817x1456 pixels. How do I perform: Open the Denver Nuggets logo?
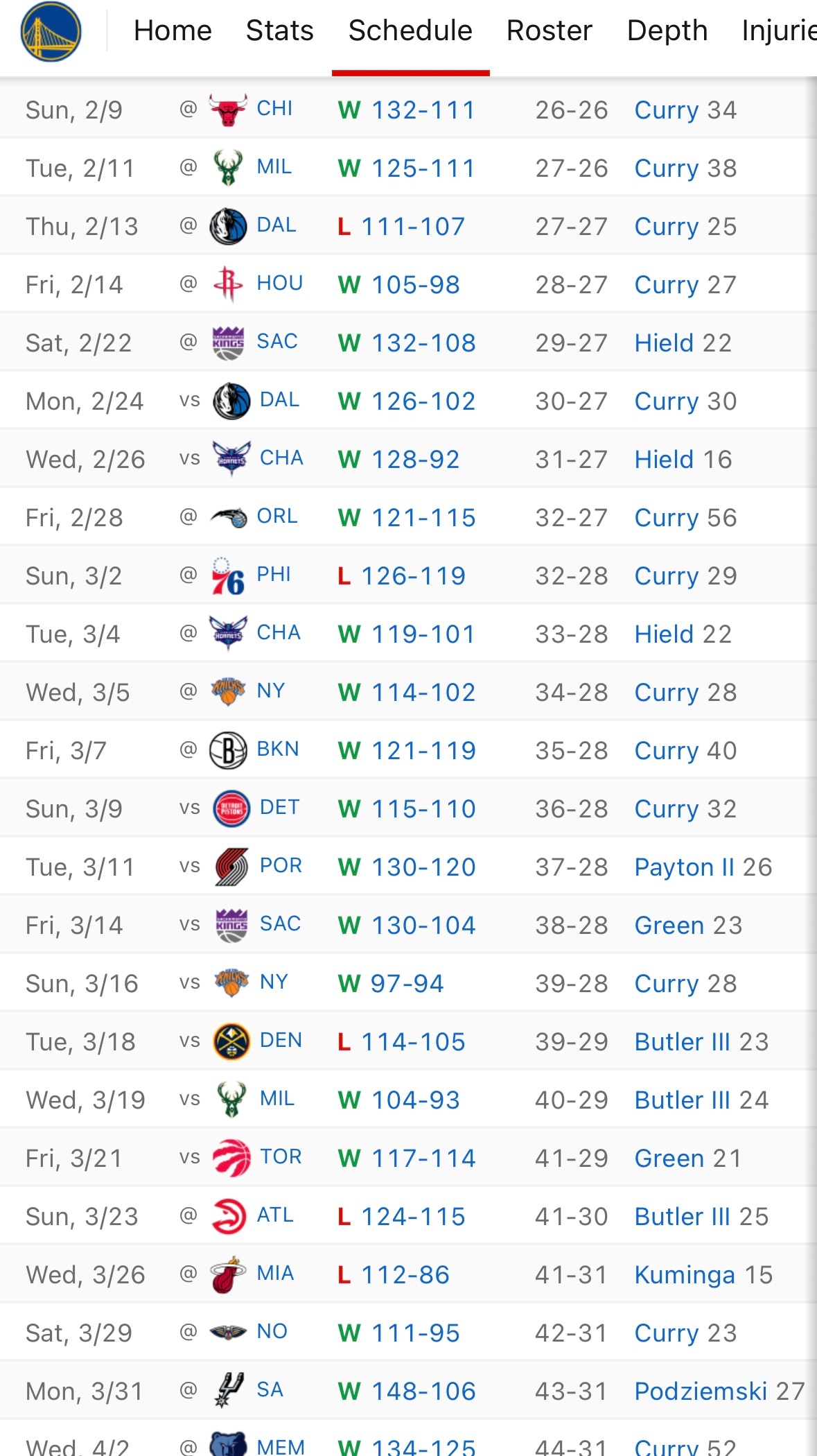click(231, 1041)
